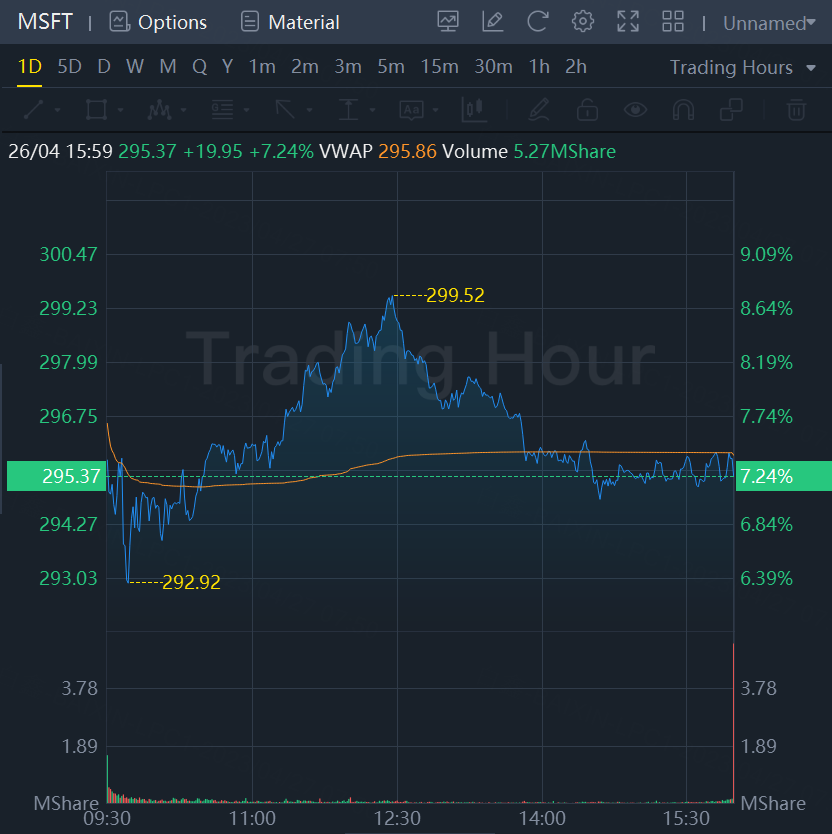
Task: Click the 299.52 high price label
Action: 455,295
